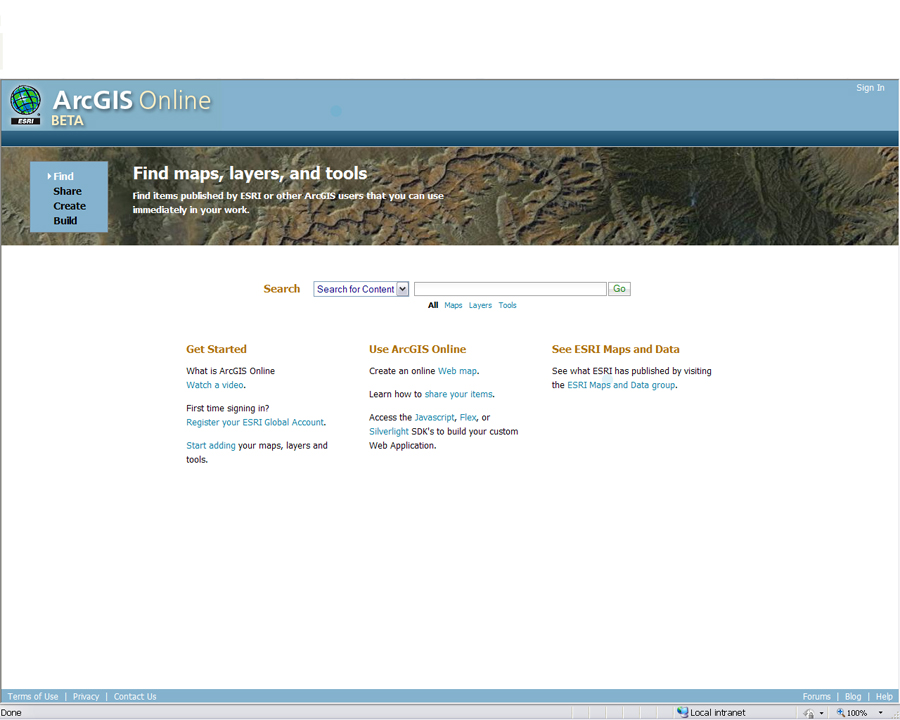Image resolution: width=900 pixels, height=720 pixels.
Task: Open the zoom level dropdown arrow
Action: 880,713
